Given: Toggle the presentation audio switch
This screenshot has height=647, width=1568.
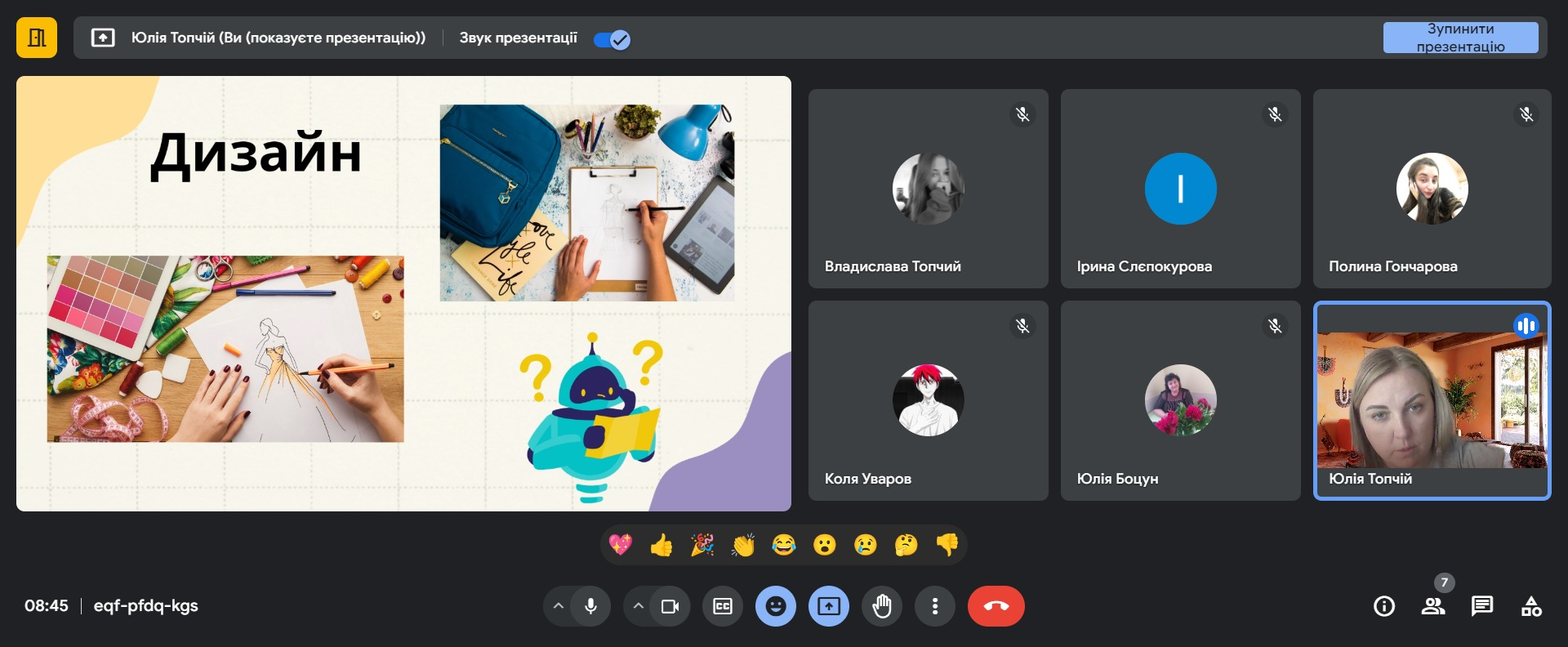Looking at the screenshot, I should tap(612, 39).
